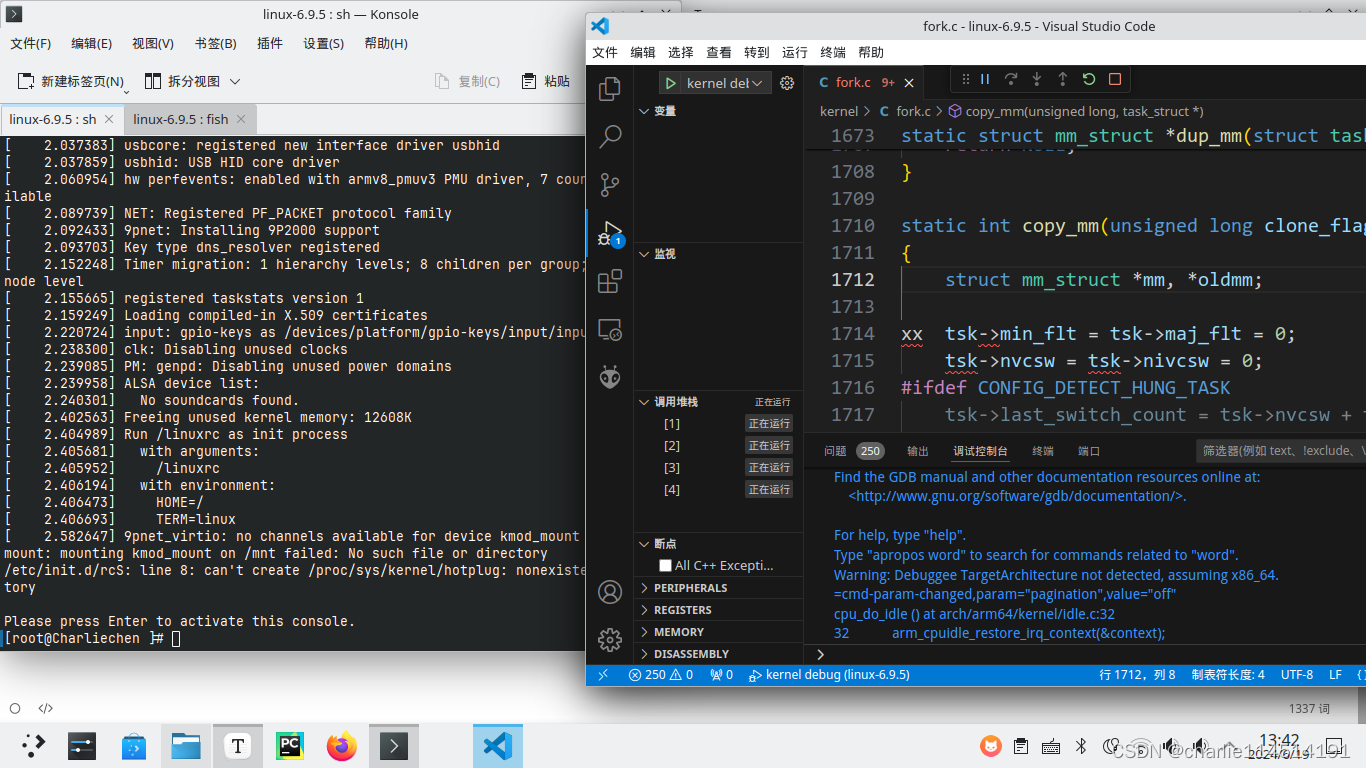The height and width of the screenshot is (768, 1366).
Task: Select the Run and Debug icon
Action: [610, 232]
